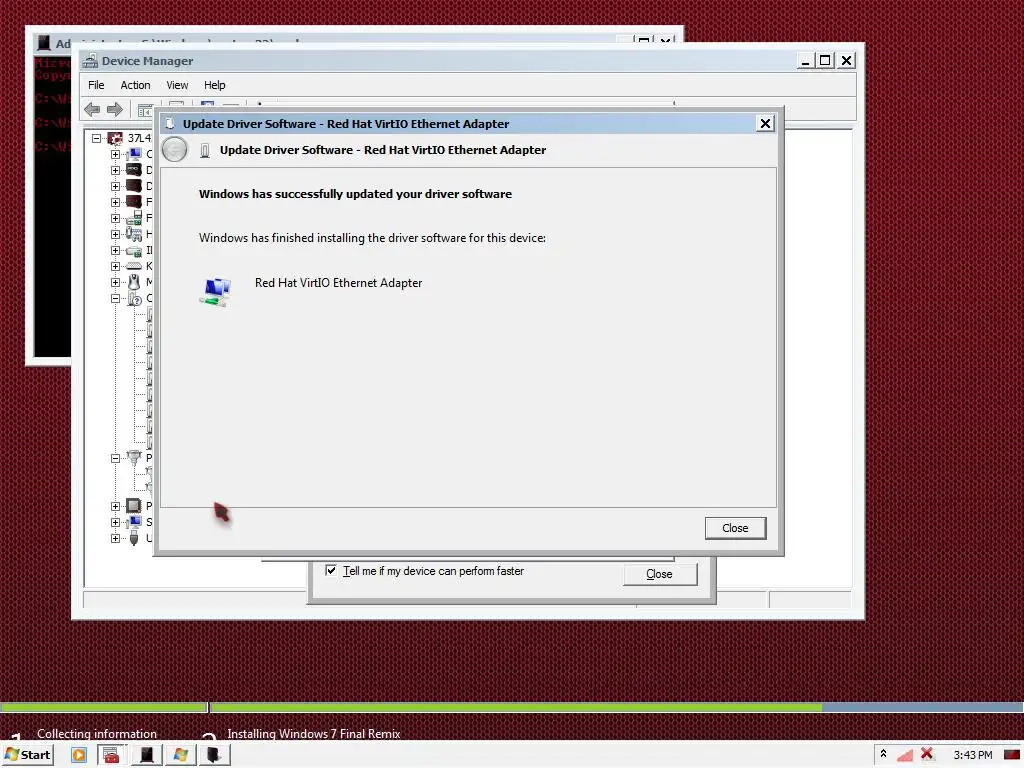Click 'Windows has finished installing' message text
The height and width of the screenshot is (768, 1024).
[372, 238]
